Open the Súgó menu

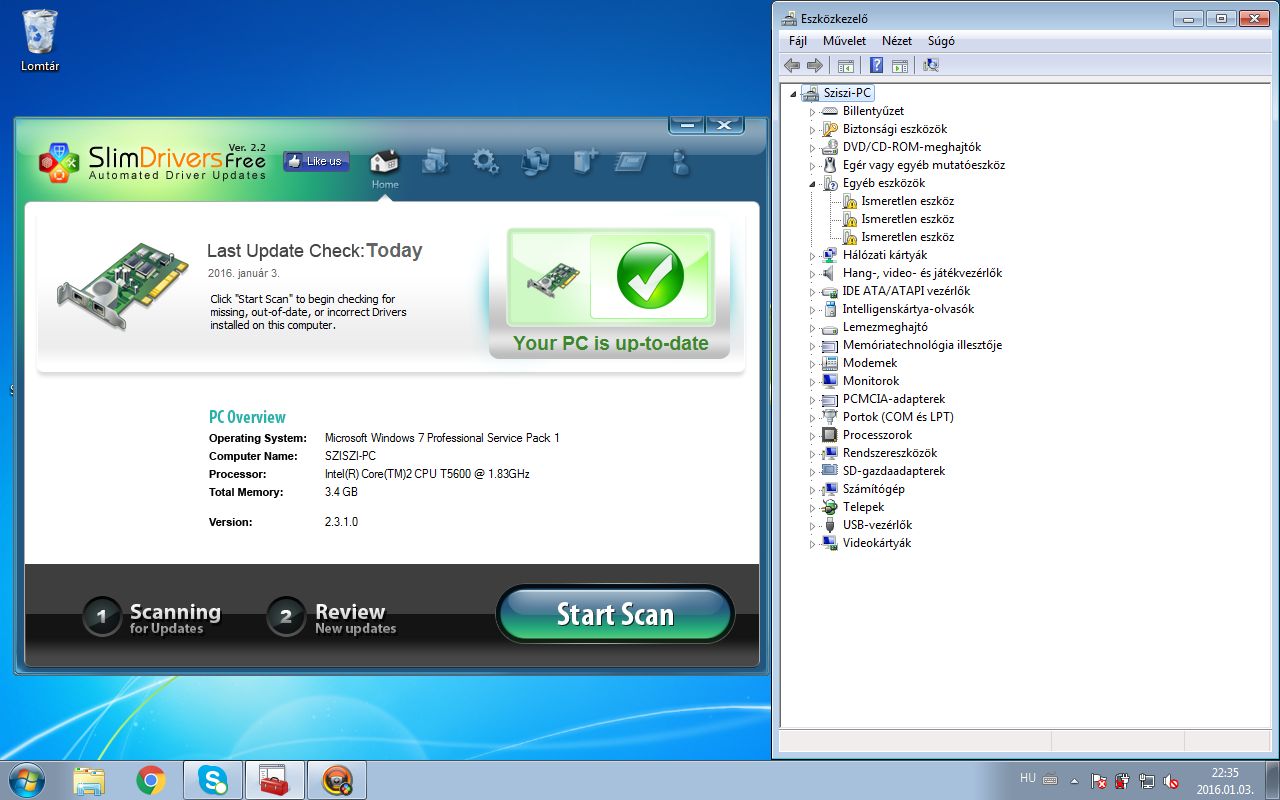point(941,41)
